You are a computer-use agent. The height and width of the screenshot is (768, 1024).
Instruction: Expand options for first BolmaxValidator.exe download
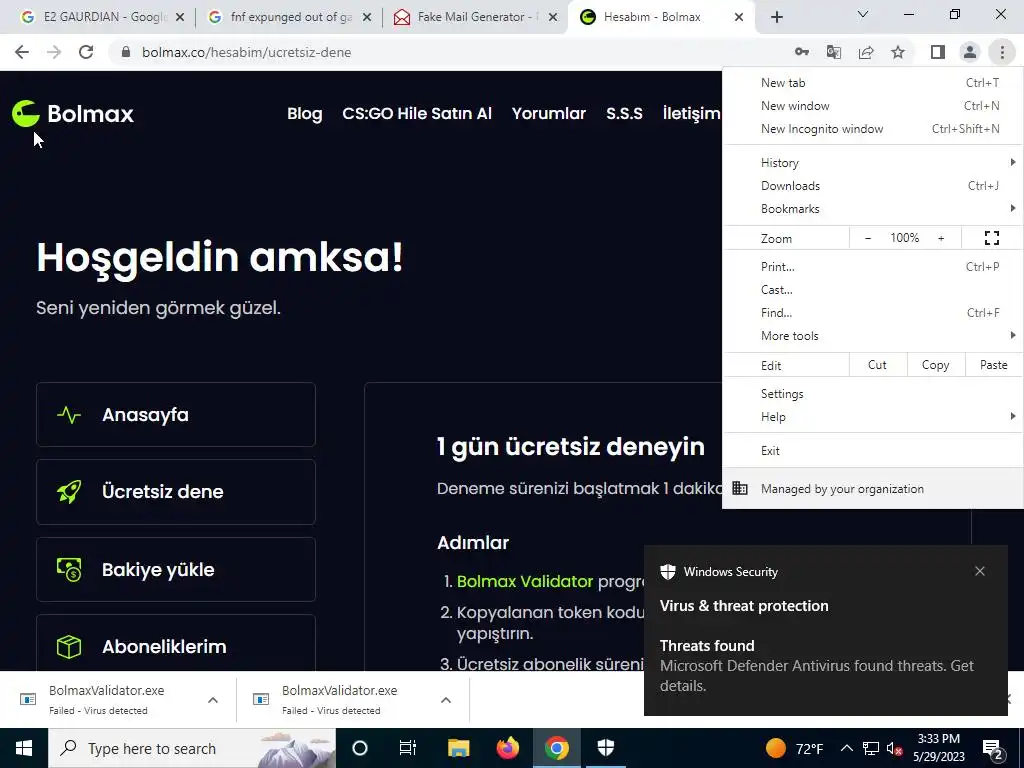[x=213, y=700]
